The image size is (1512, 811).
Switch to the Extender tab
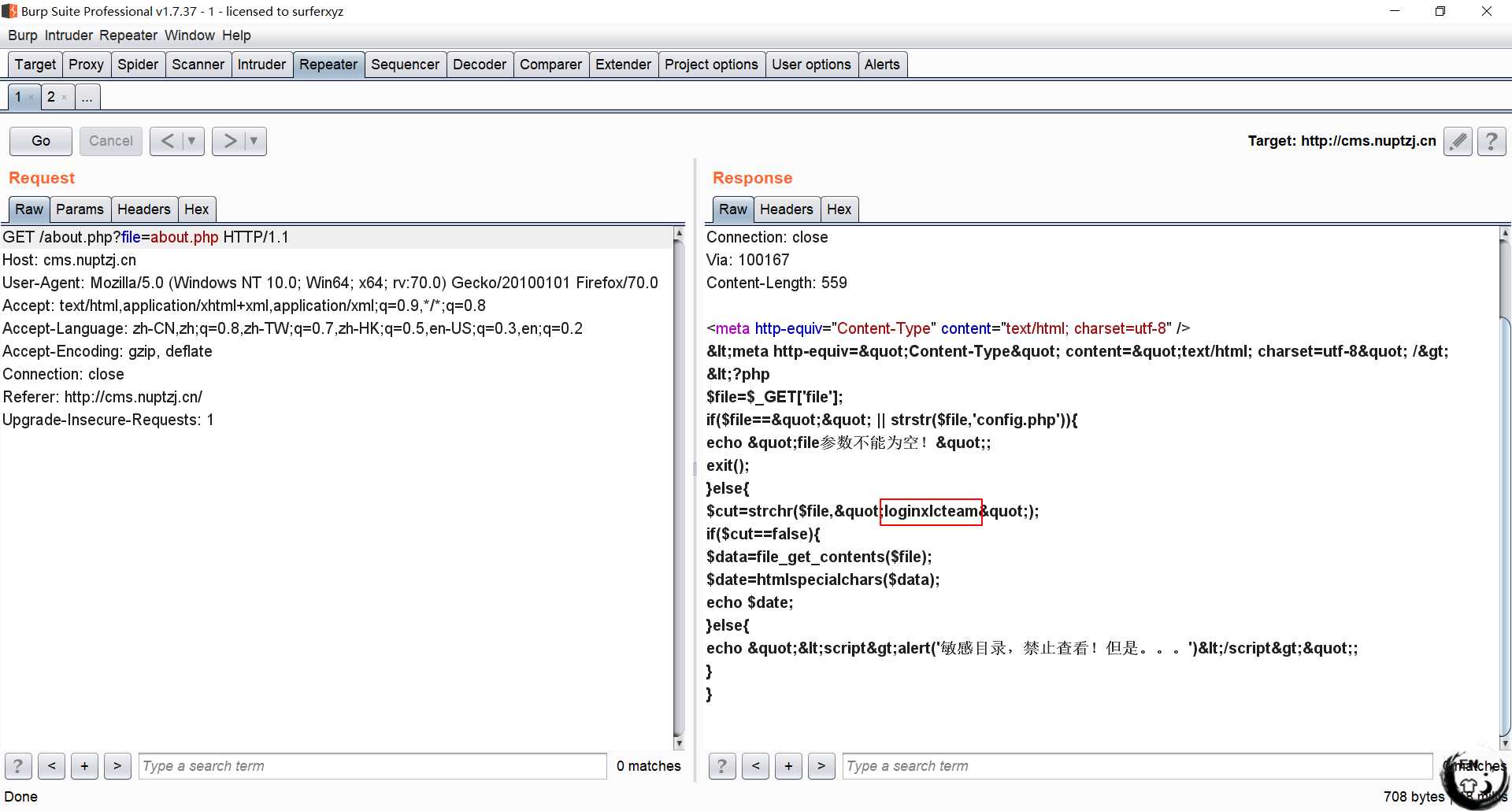[x=623, y=65]
